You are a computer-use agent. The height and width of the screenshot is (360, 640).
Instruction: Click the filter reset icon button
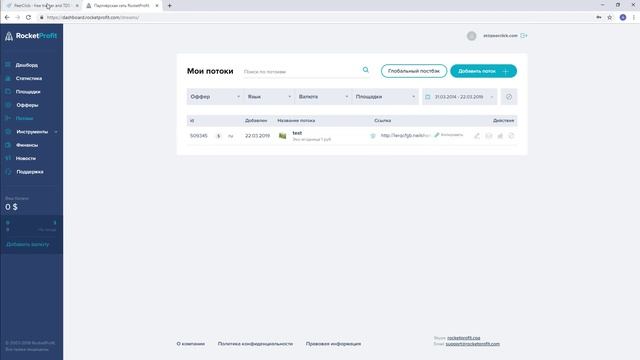509,97
